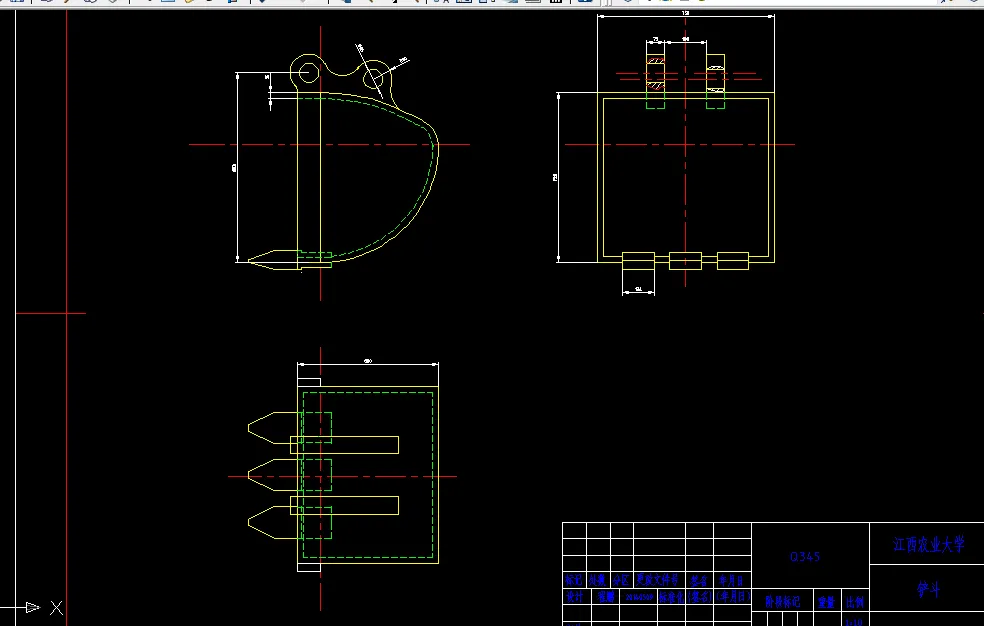Select the top bucket tooth in plan view
984x626 pixels.
(x=273, y=428)
